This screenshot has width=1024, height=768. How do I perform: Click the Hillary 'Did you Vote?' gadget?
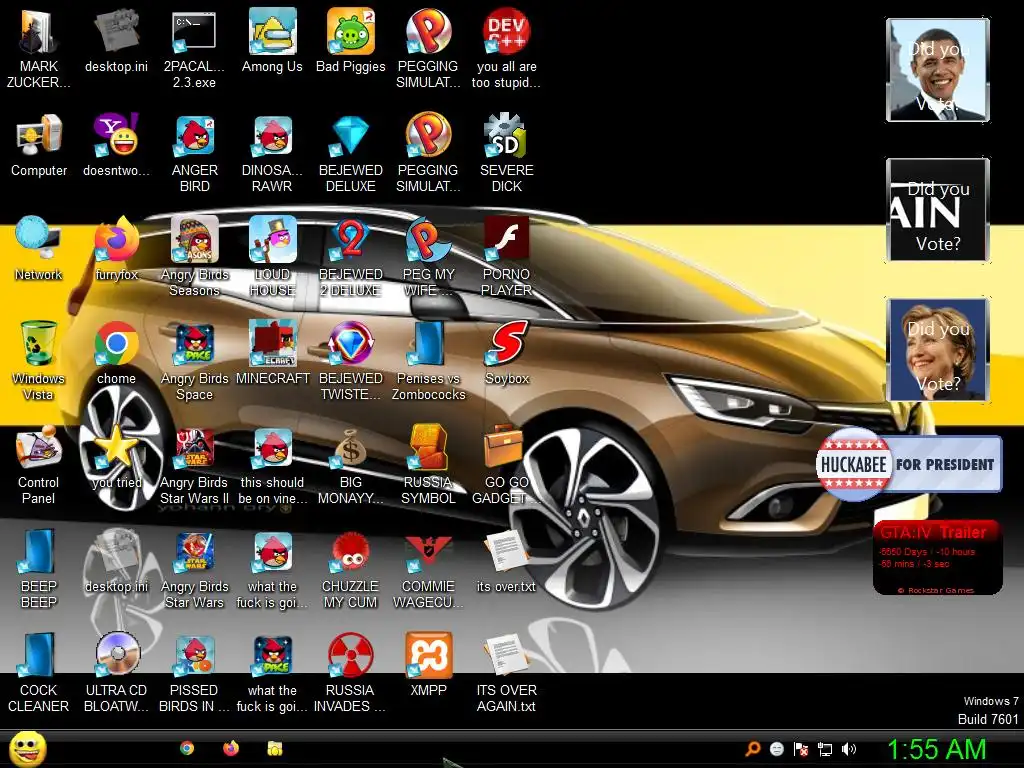938,349
